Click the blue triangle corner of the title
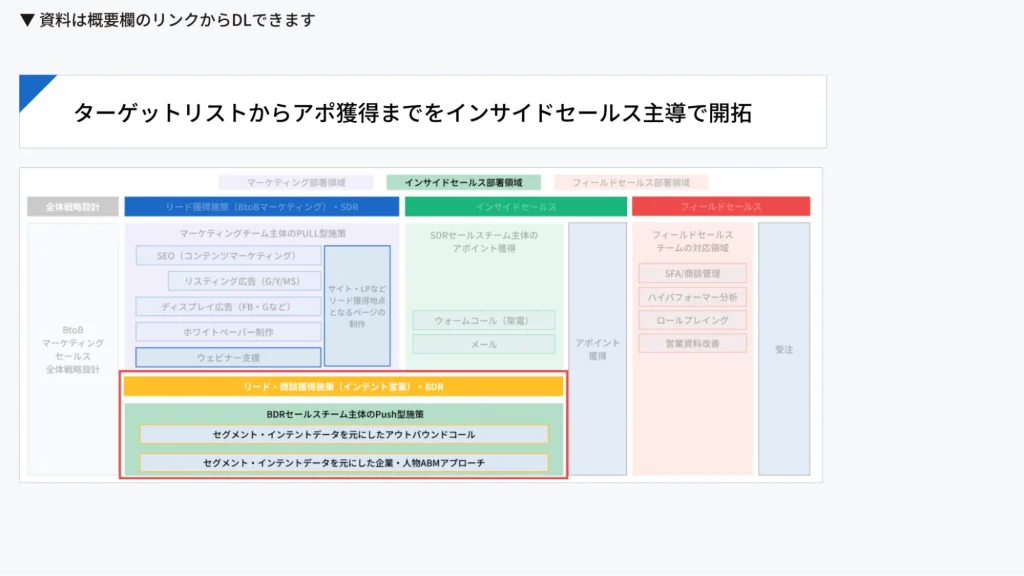The image size is (1024, 576). coord(33,88)
